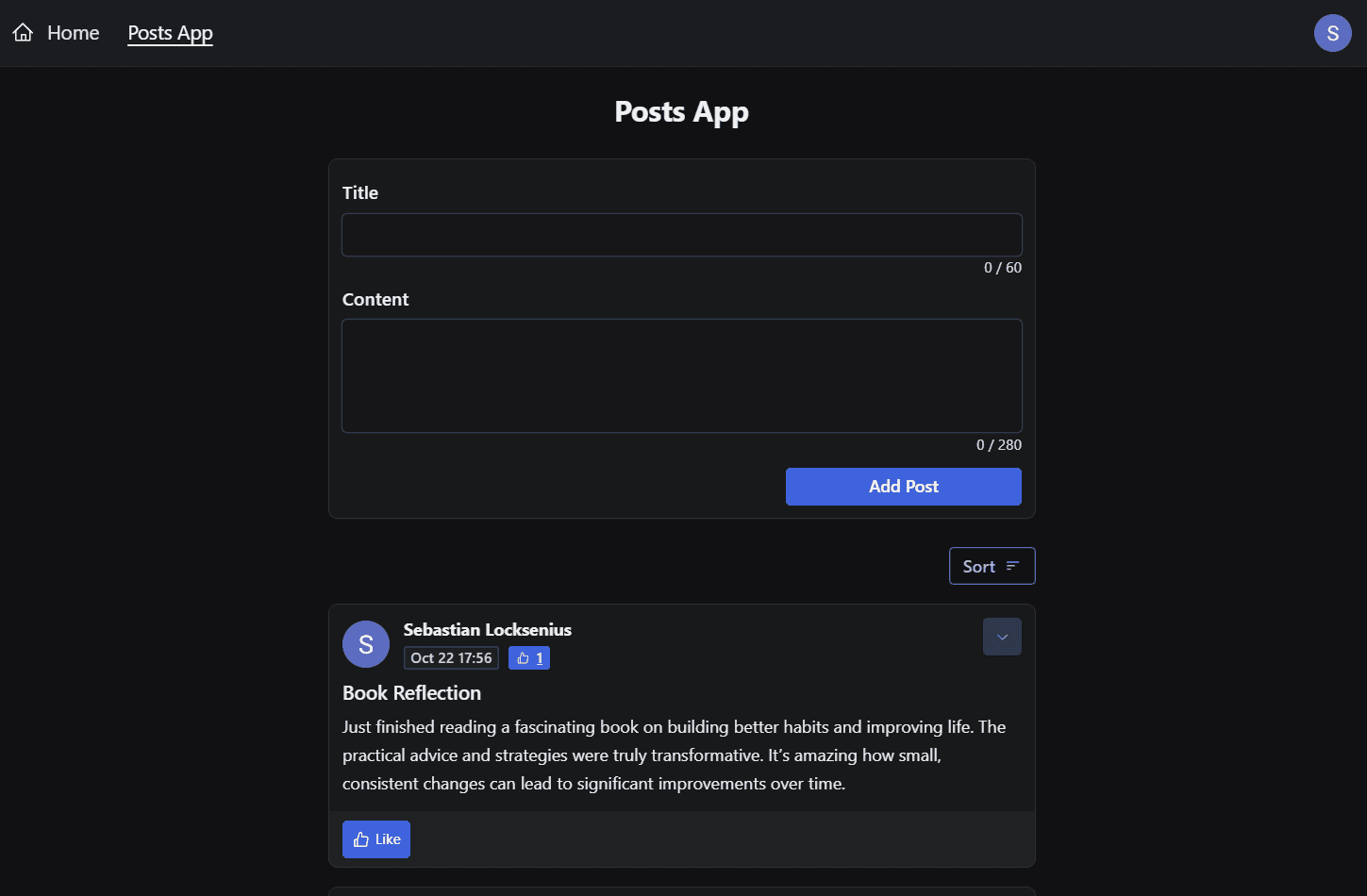Image resolution: width=1367 pixels, height=896 pixels.
Task: Click inside the Content text area
Action: [681, 375]
